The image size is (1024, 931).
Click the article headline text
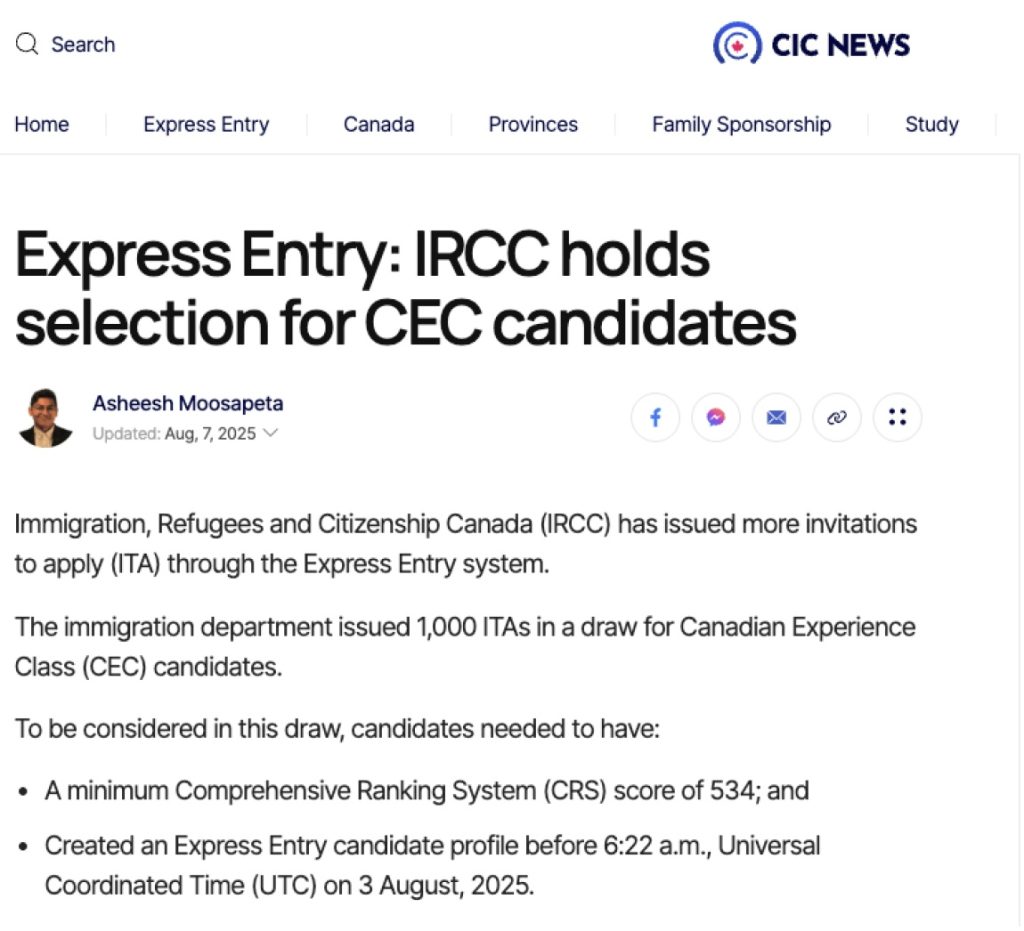click(405, 288)
